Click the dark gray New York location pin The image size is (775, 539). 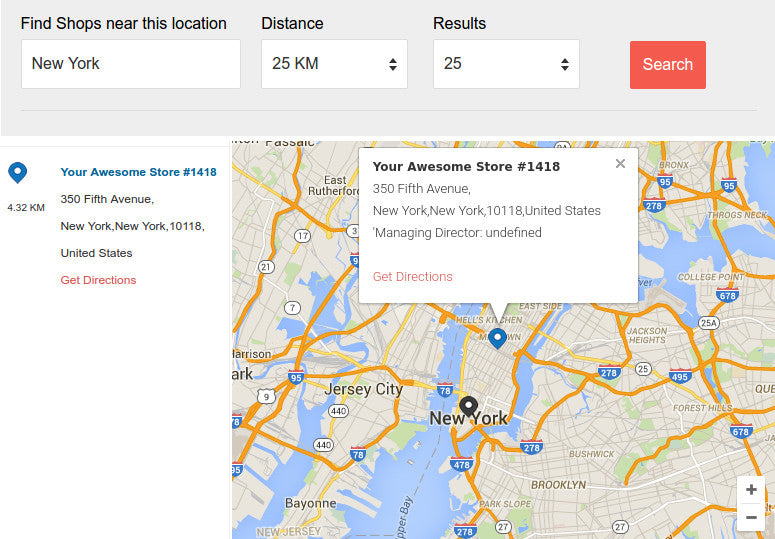click(468, 406)
